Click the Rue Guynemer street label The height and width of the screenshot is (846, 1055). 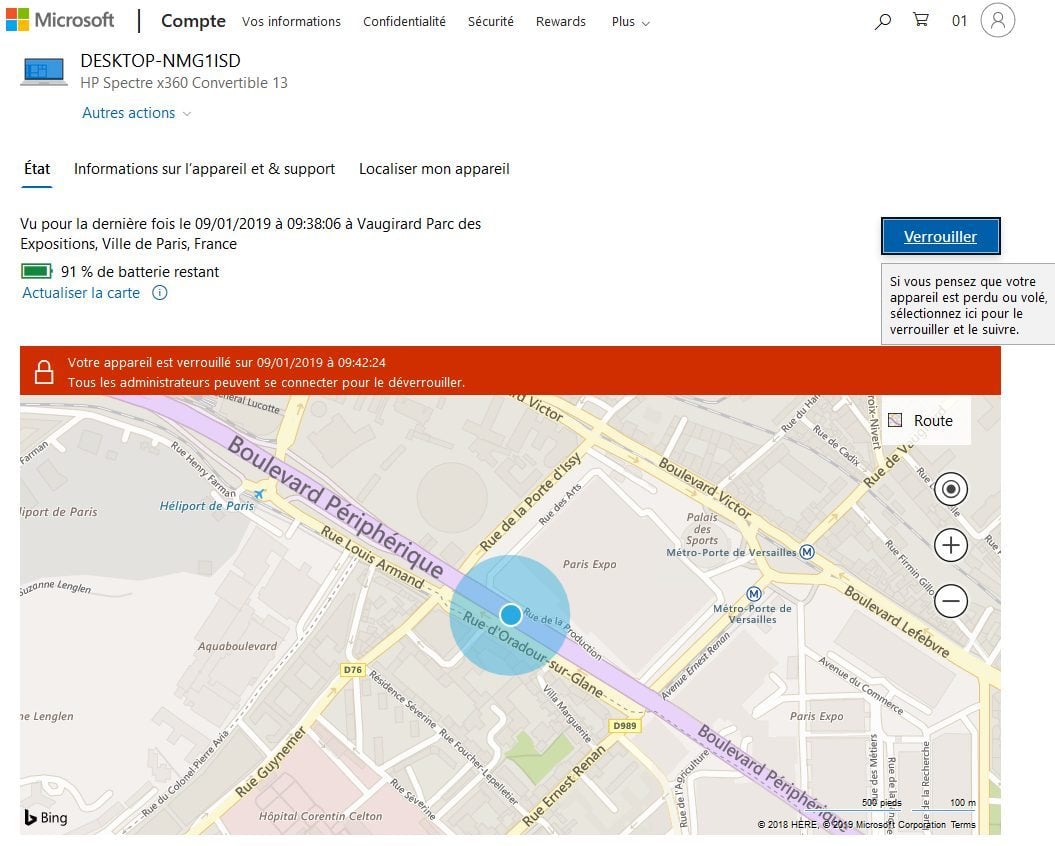coord(270,762)
